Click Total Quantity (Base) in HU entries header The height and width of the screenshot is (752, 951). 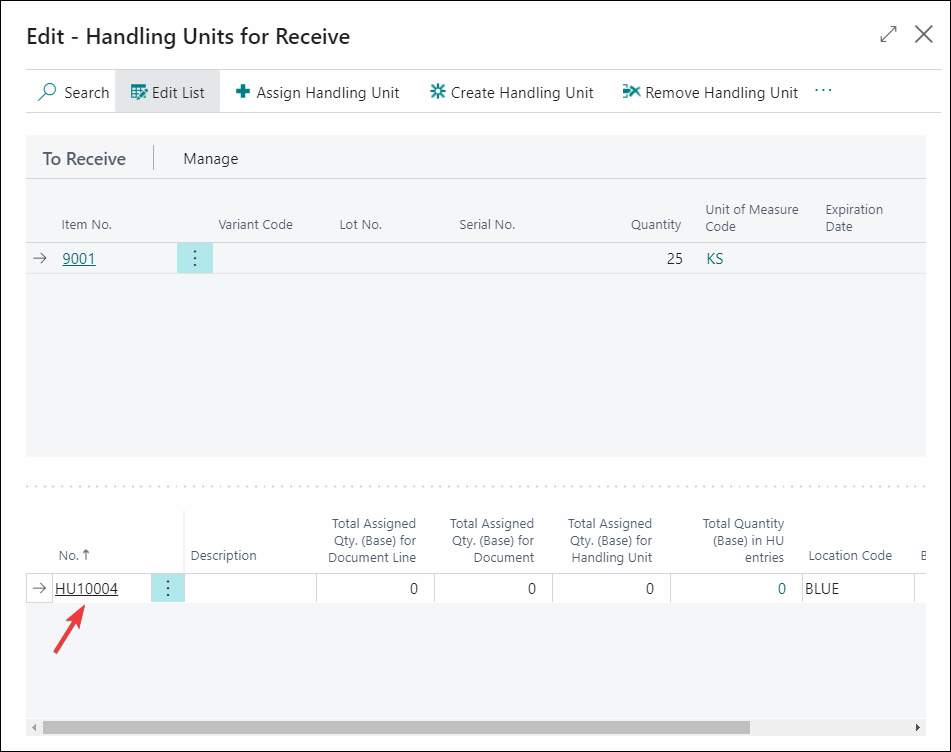coord(744,540)
